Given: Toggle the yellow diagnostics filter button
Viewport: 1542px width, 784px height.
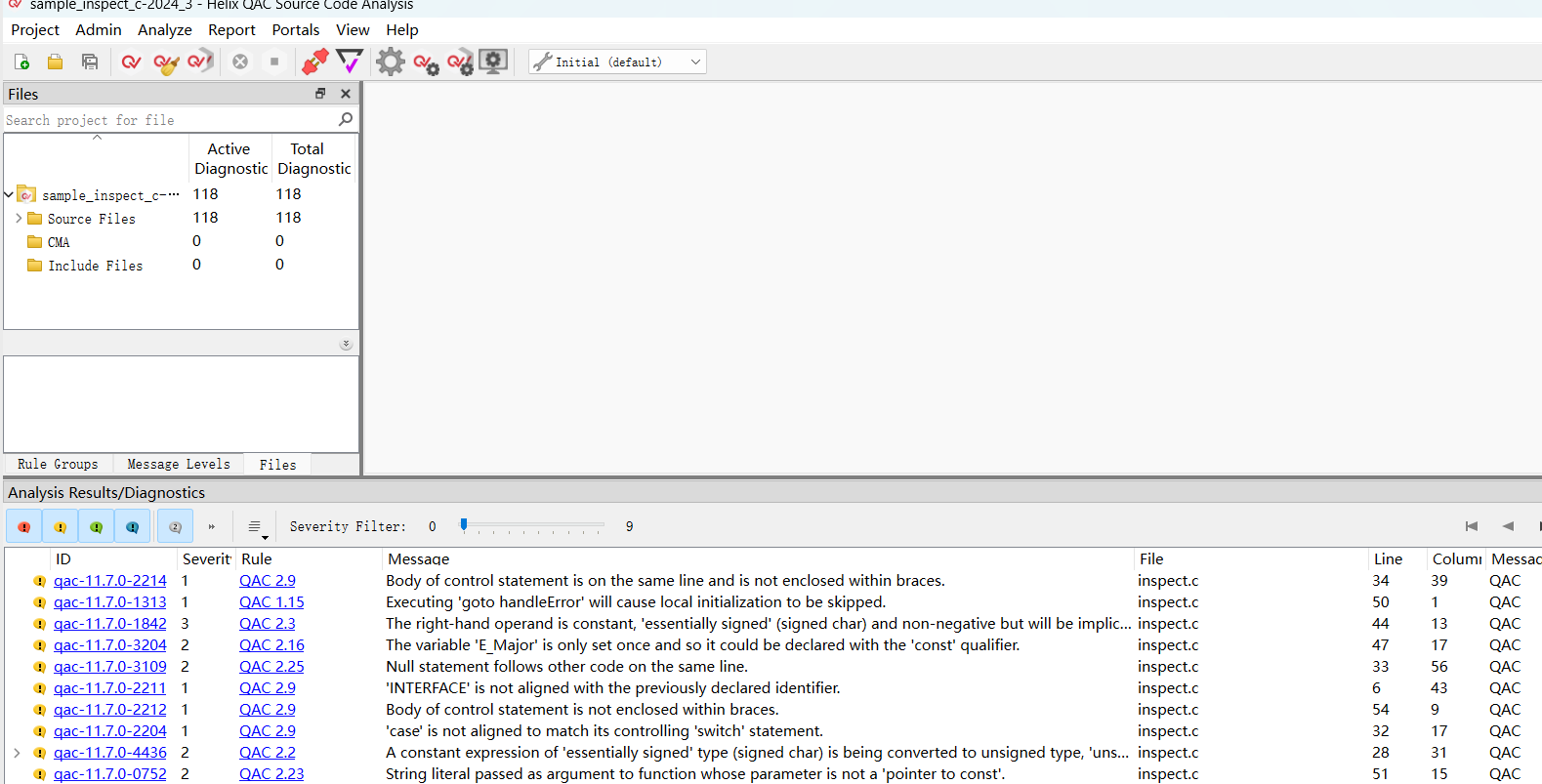Looking at the screenshot, I should (x=61, y=526).
